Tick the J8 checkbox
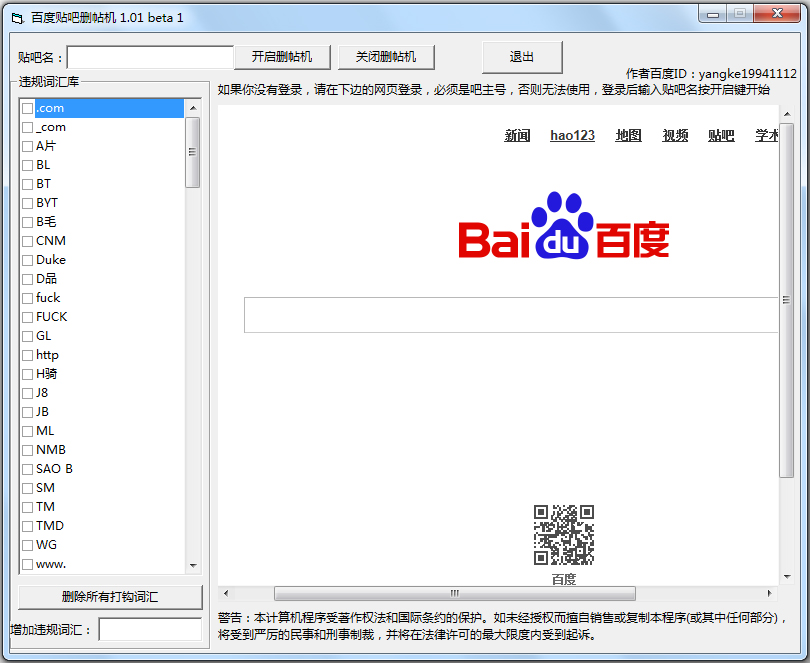Image resolution: width=810 pixels, height=663 pixels. pos(27,393)
